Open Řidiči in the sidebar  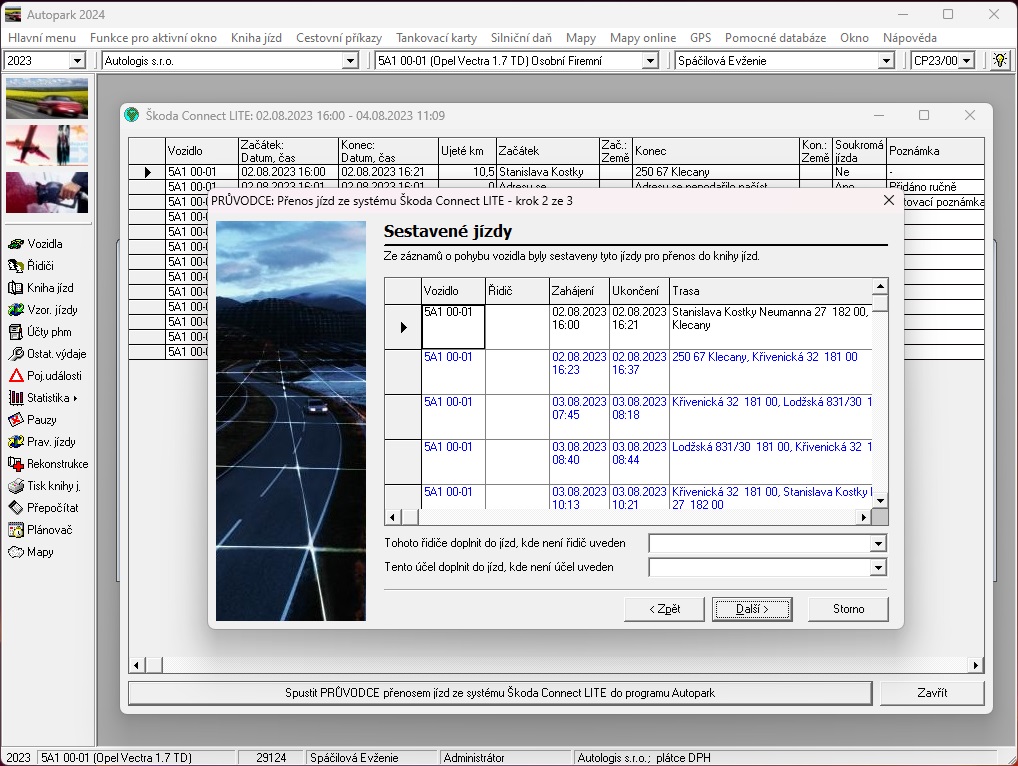31,266
